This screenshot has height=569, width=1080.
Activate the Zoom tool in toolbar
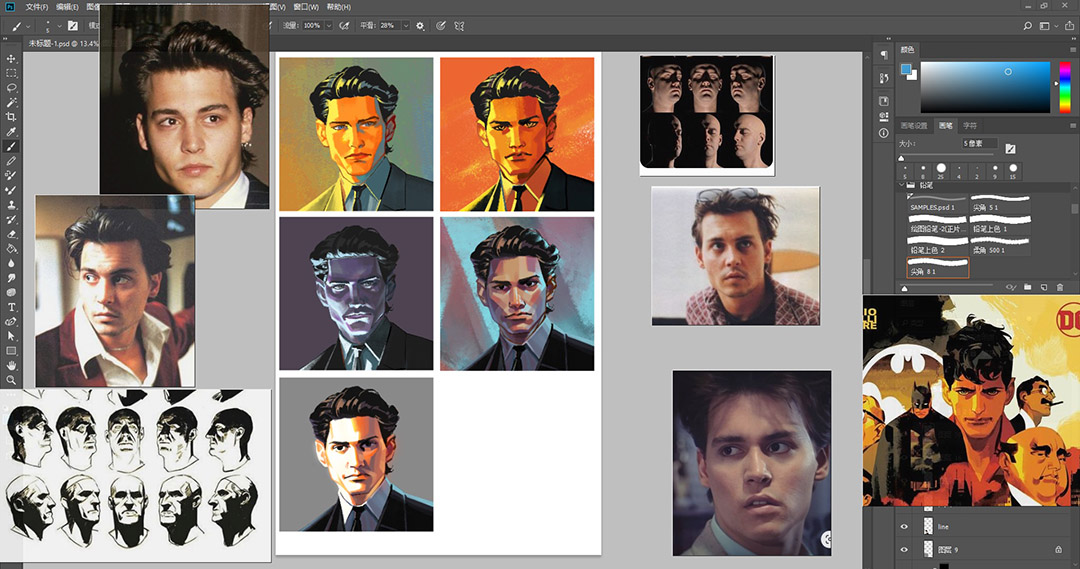click(12, 380)
